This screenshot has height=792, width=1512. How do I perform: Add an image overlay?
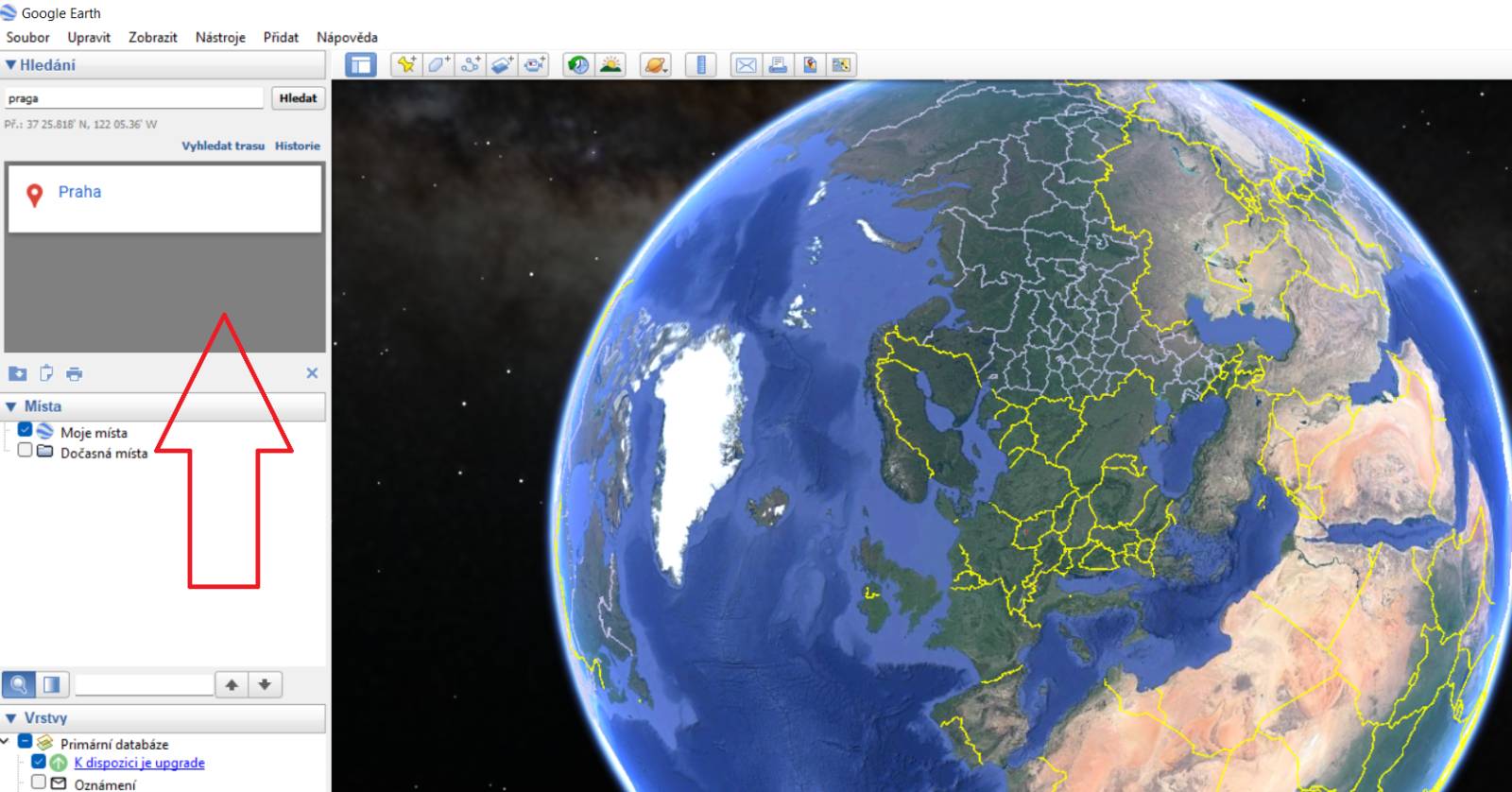click(503, 64)
